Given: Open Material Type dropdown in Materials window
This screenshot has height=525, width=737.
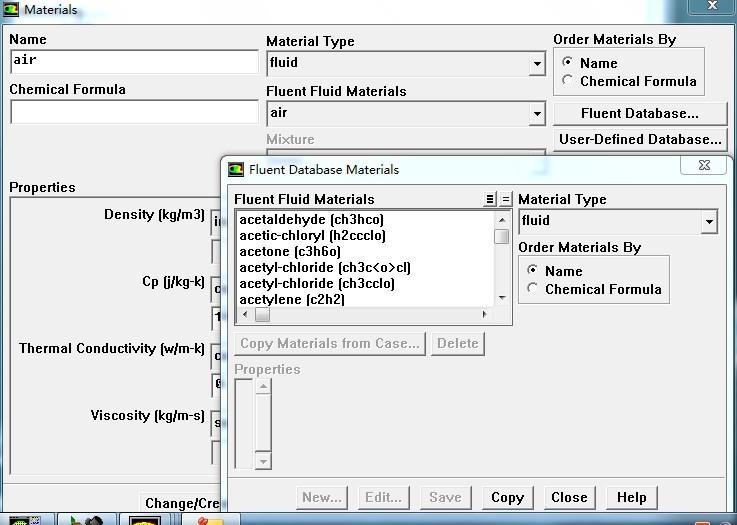Looking at the screenshot, I should [x=536, y=64].
